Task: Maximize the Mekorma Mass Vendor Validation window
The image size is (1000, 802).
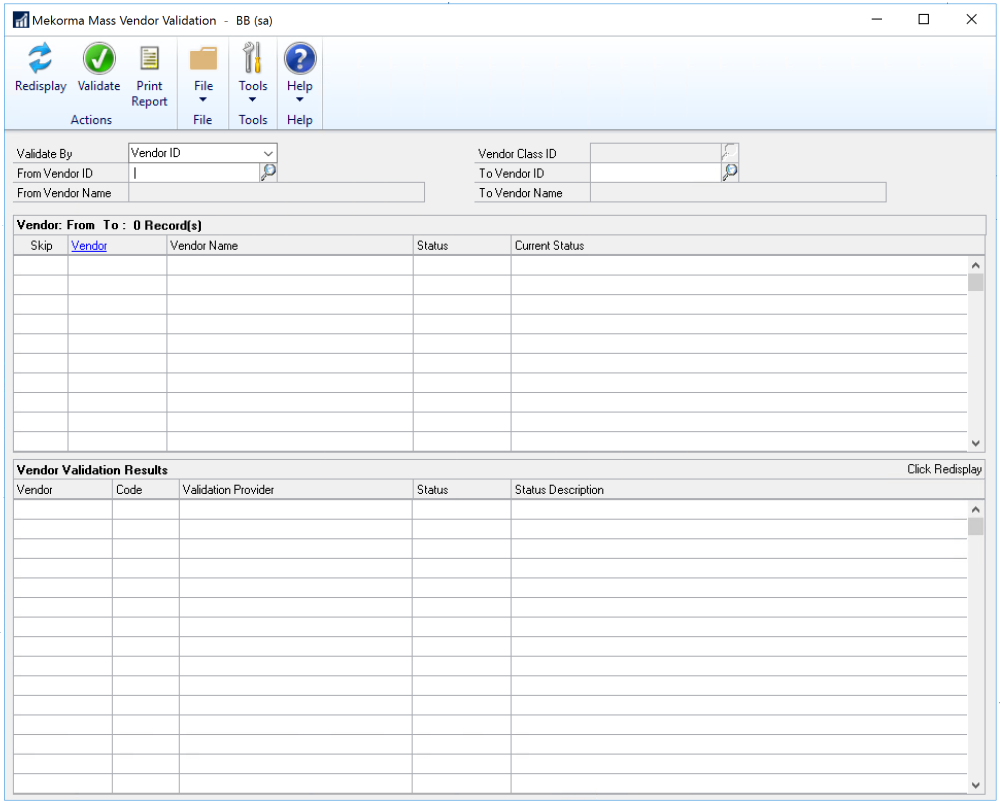Action: (x=923, y=19)
